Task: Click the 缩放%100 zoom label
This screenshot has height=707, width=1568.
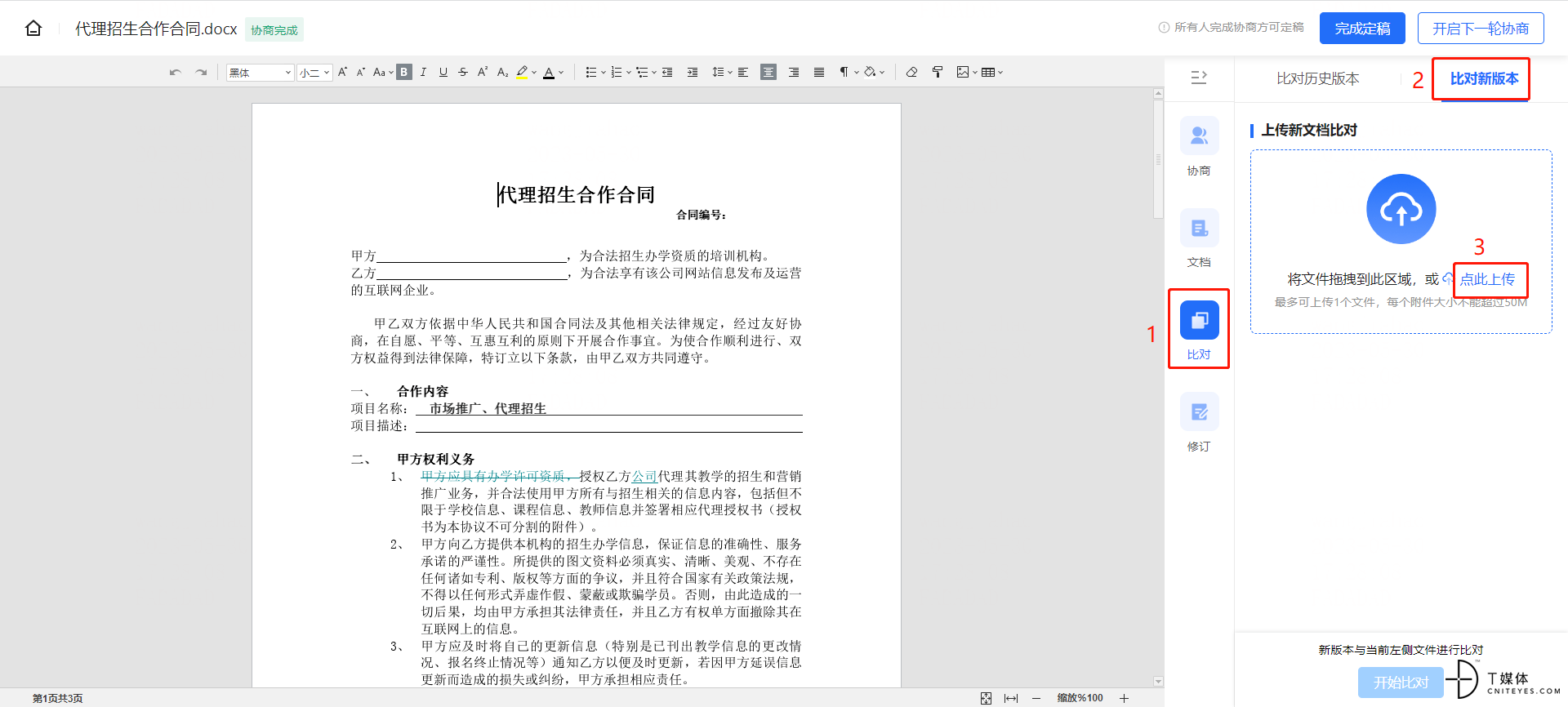Action: (1080, 698)
